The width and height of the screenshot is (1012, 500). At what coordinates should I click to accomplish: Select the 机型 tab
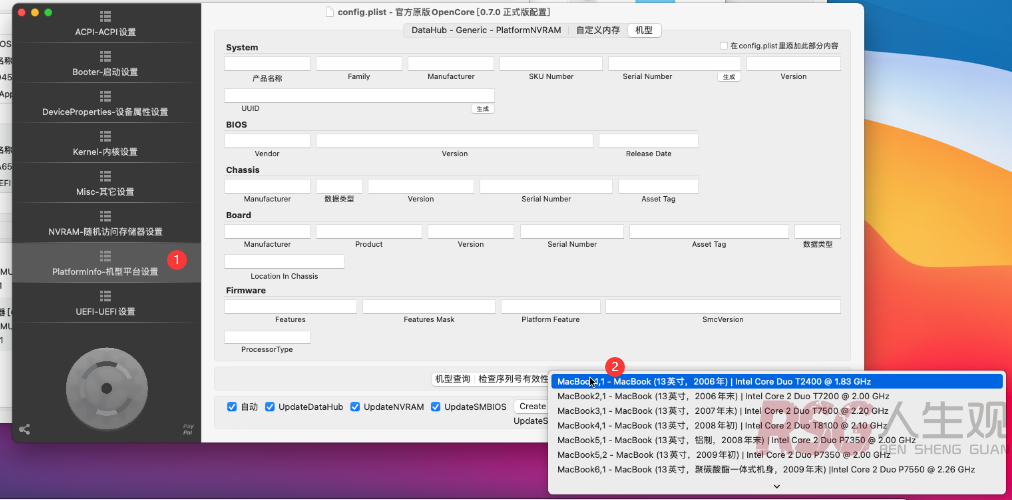pyautogui.click(x=644, y=30)
